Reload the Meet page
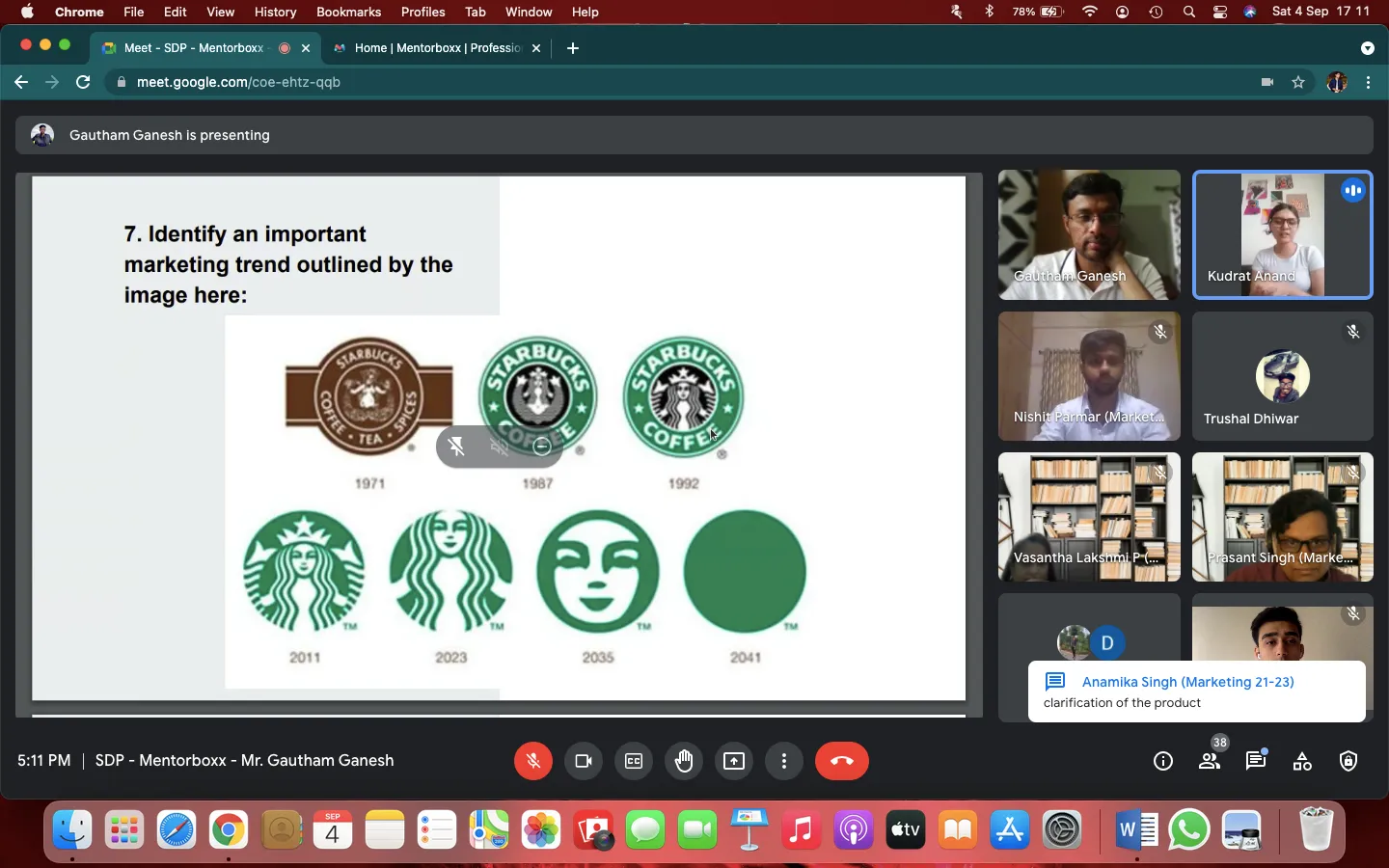The height and width of the screenshot is (868, 1389). (83, 82)
